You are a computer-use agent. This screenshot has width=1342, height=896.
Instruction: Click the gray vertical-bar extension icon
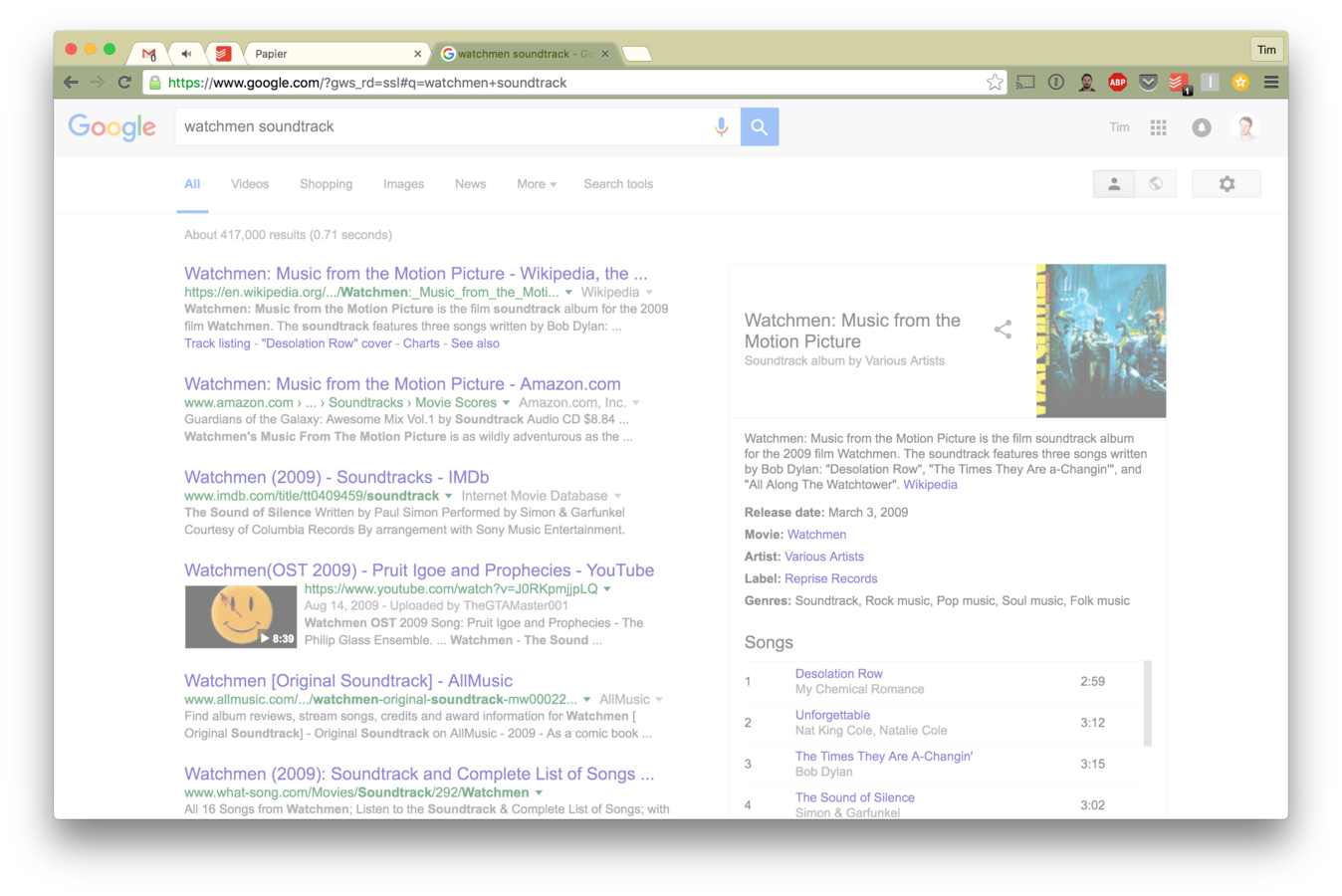(1210, 83)
